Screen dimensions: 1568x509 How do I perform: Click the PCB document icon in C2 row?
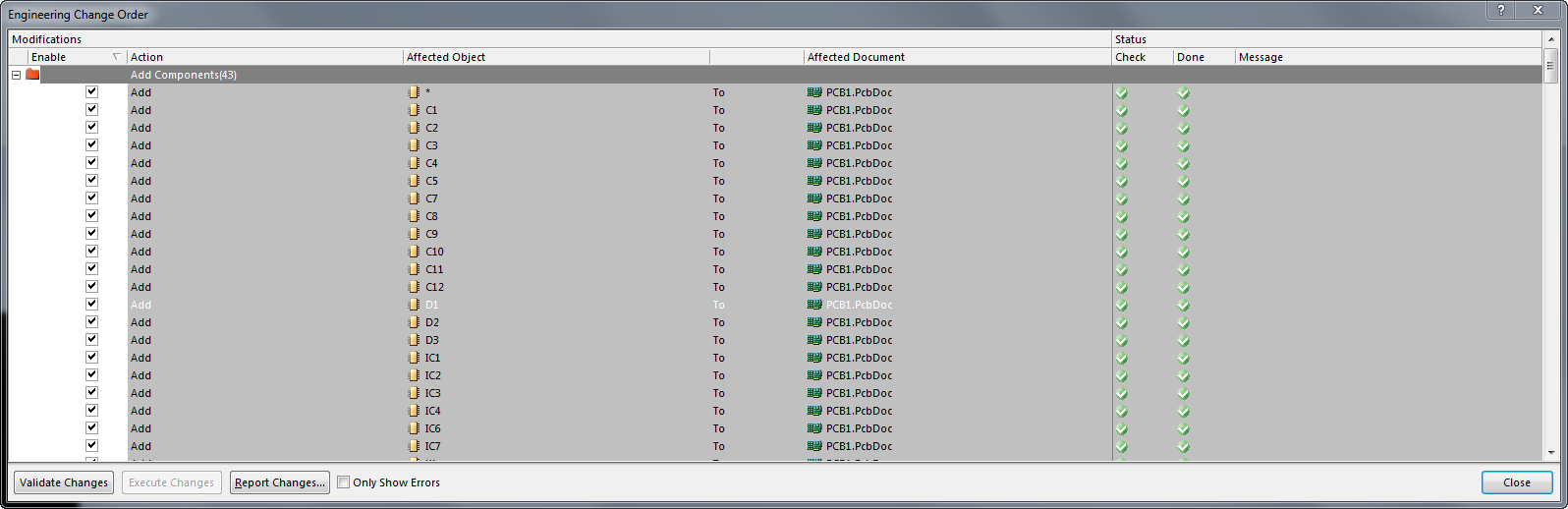pyautogui.click(x=814, y=128)
